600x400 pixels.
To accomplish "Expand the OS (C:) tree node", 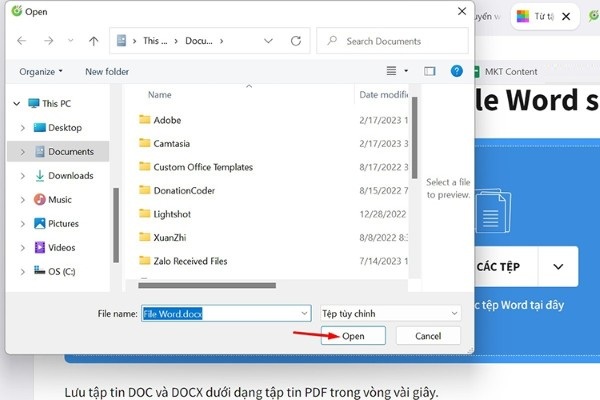I will click(23, 271).
